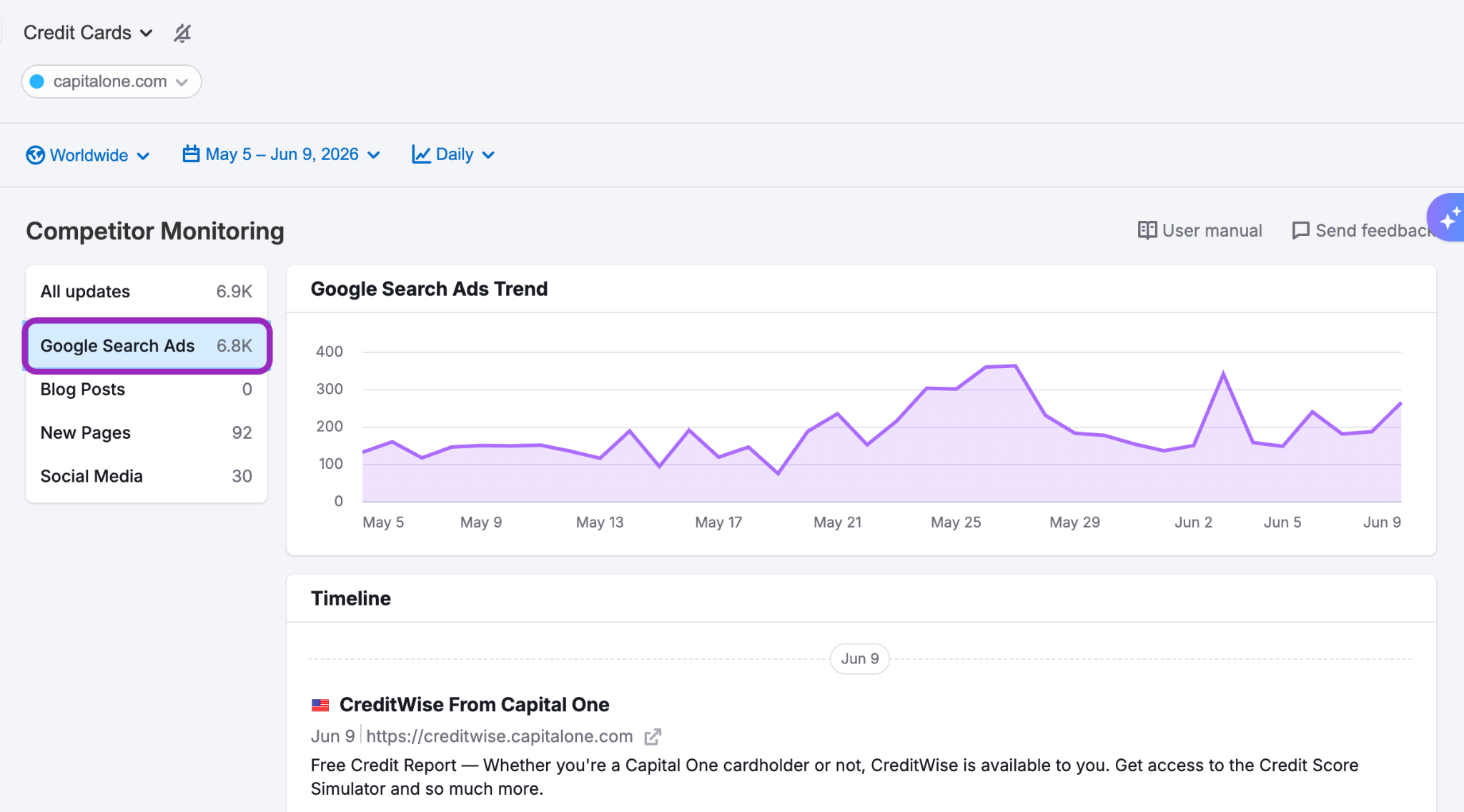Select the Social Media tab
Image resolution: width=1464 pixels, height=812 pixels.
click(x=147, y=477)
